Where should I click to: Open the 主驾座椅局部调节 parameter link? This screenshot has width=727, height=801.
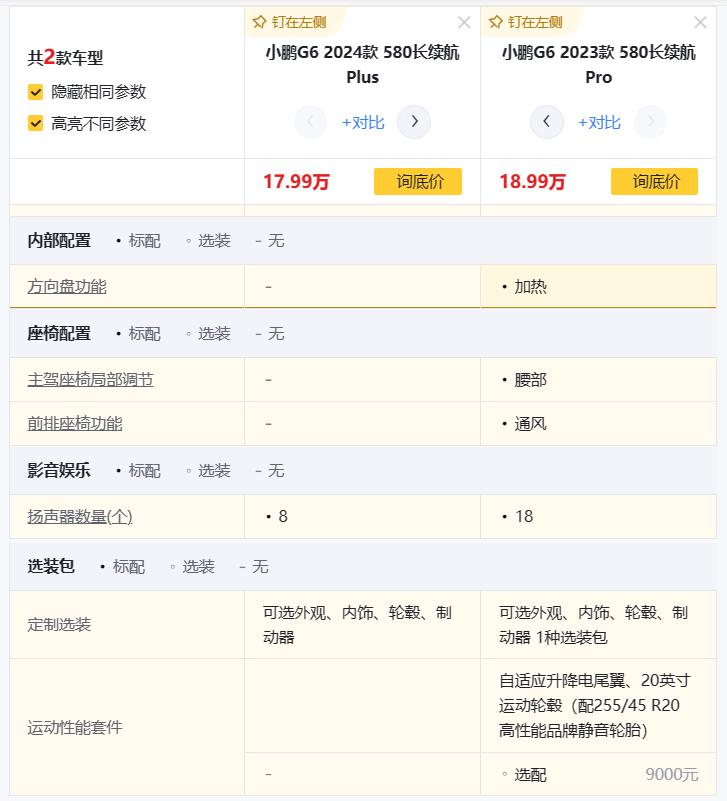[x=90, y=380]
